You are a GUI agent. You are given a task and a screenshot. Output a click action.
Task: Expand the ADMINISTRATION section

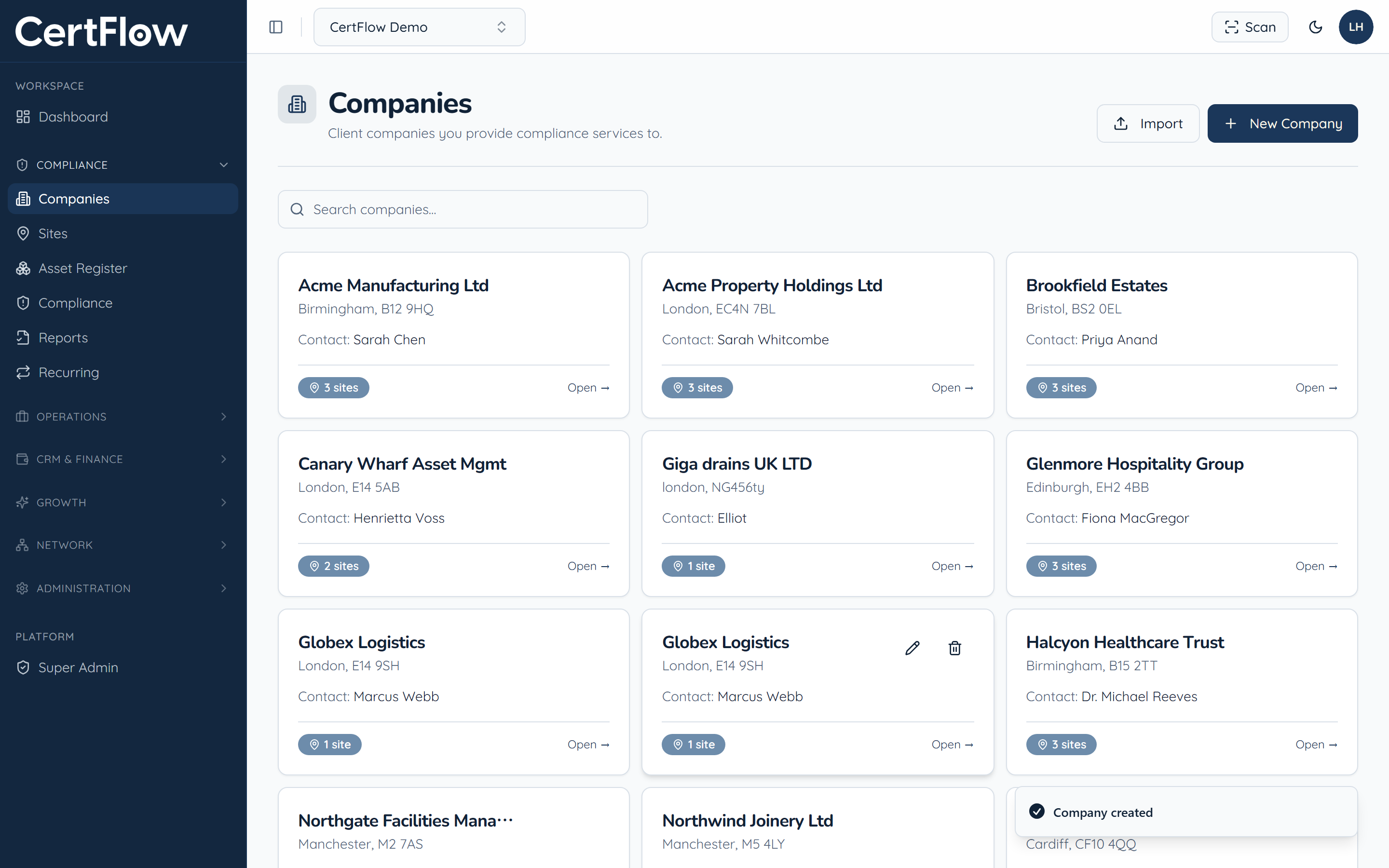pos(123,588)
